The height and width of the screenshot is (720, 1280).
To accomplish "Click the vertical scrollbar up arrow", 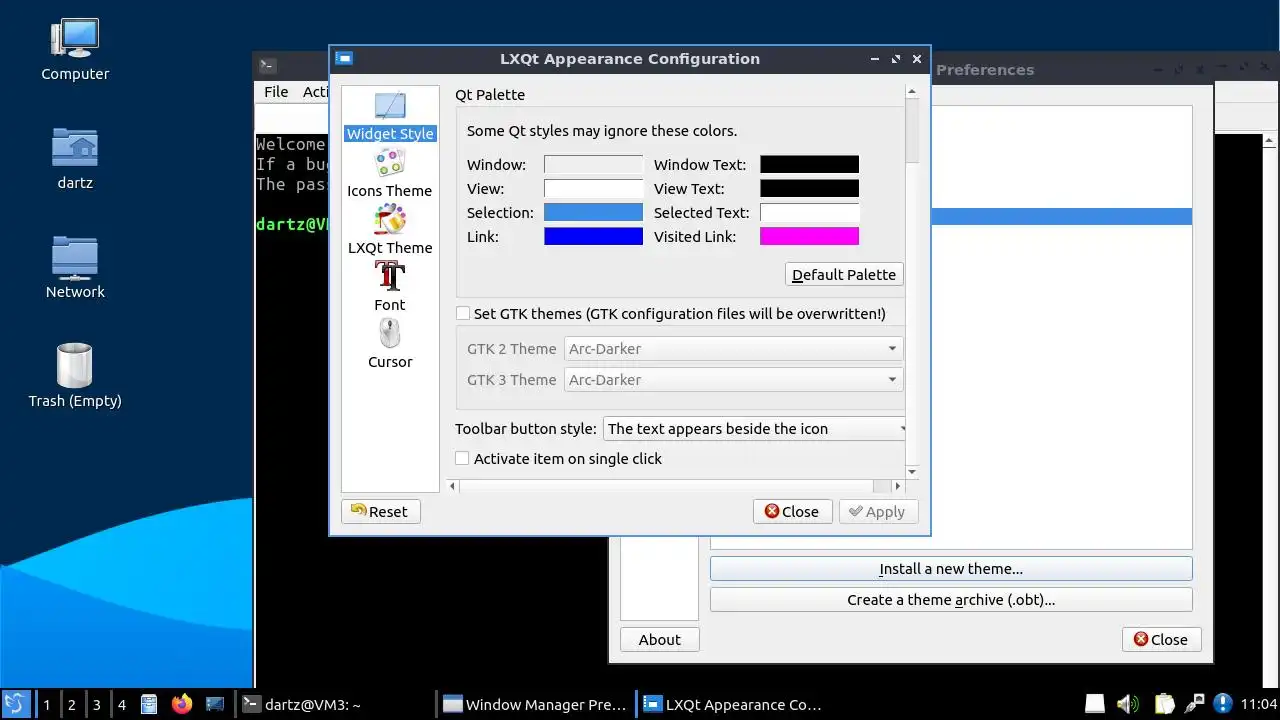I will [x=912, y=92].
